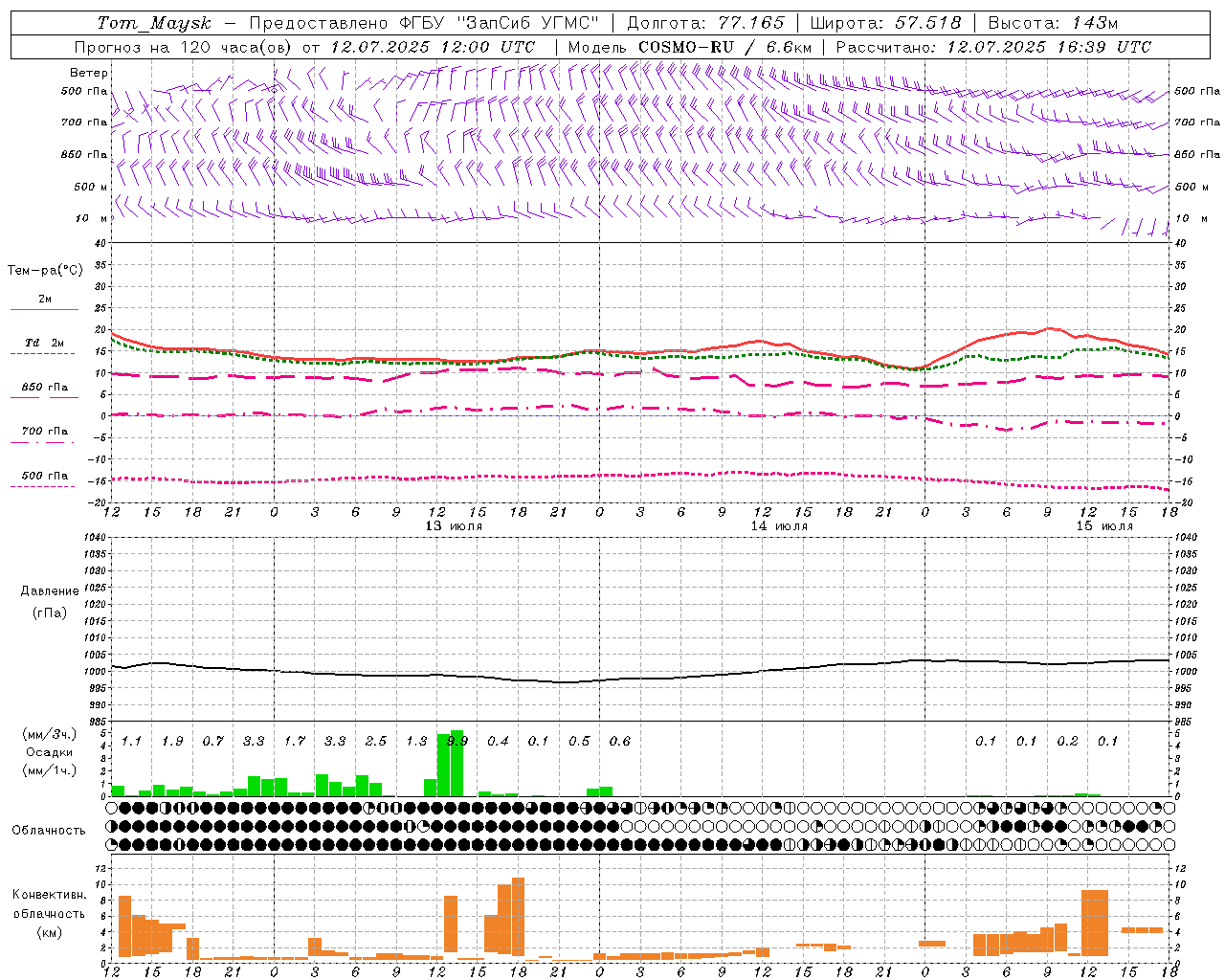Click the 0.5 precipitation value
This screenshot has width=1225, height=980.
[579, 741]
